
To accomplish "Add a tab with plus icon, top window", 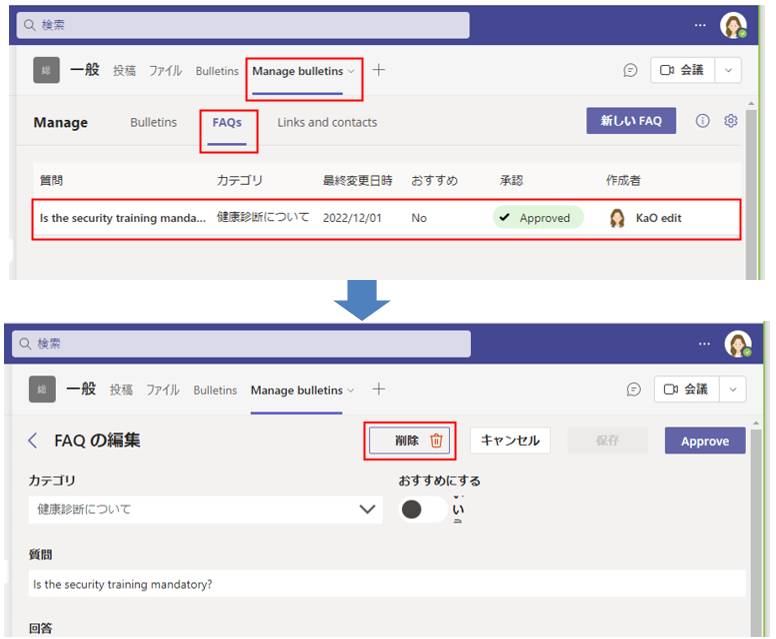I will [378, 70].
